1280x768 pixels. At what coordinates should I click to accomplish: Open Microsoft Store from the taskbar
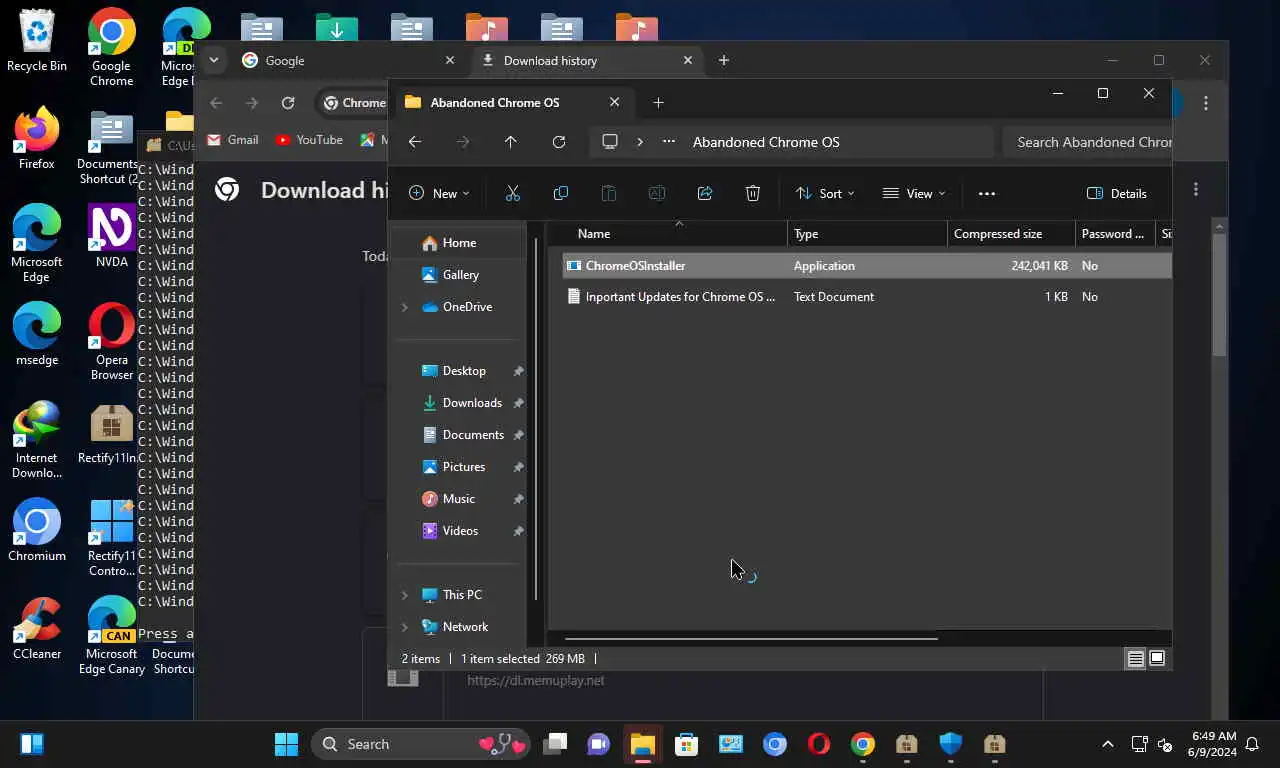coord(686,744)
